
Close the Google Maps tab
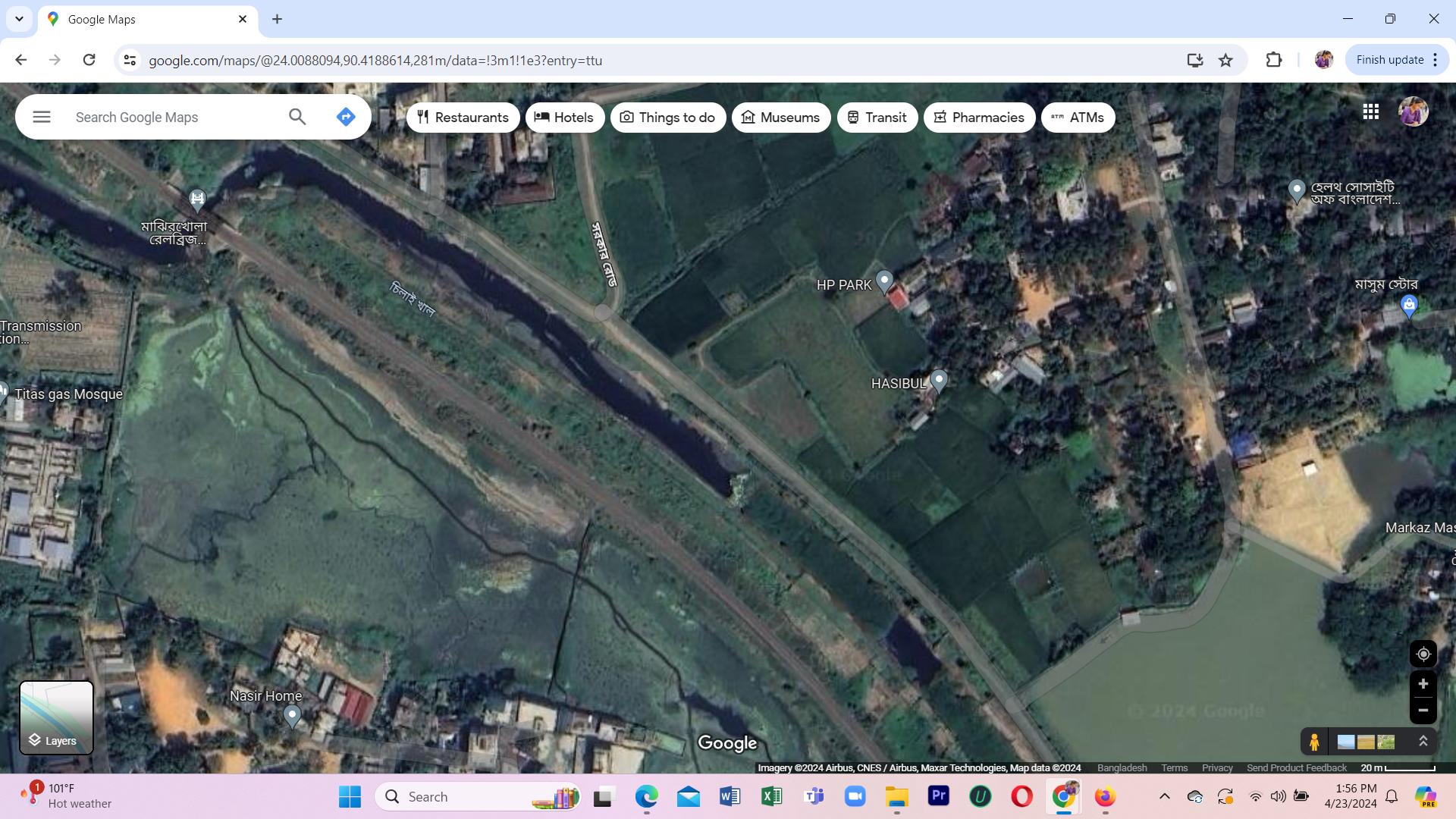point(243,19)
